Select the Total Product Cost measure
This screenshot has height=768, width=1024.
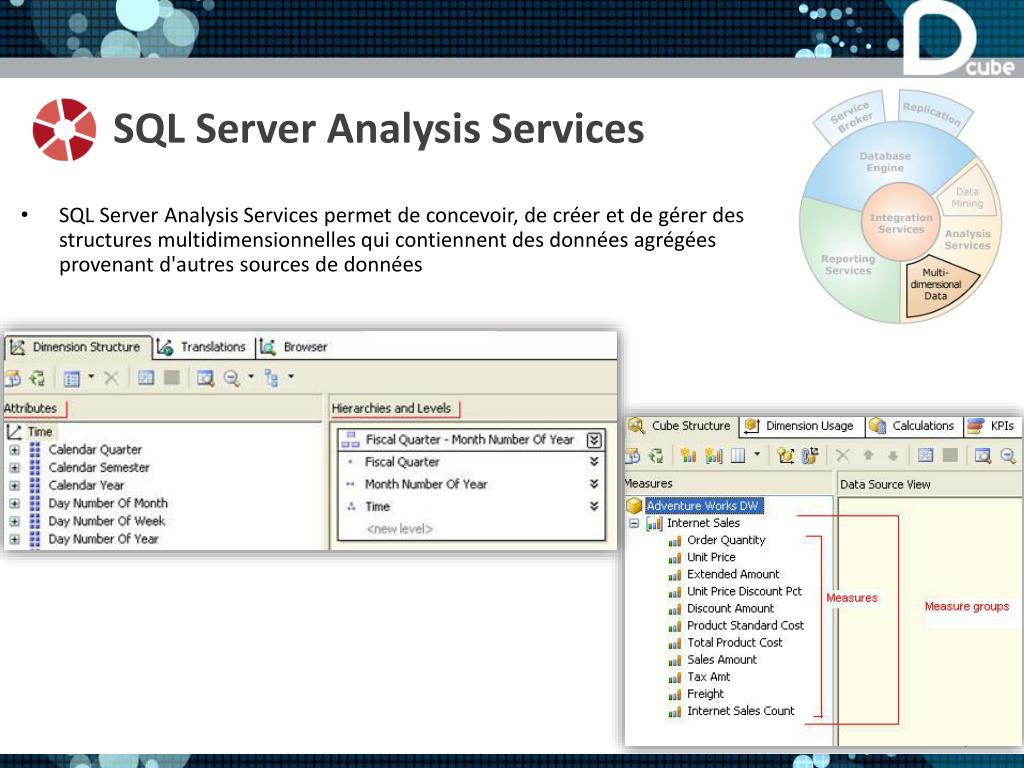click(735, 643)
